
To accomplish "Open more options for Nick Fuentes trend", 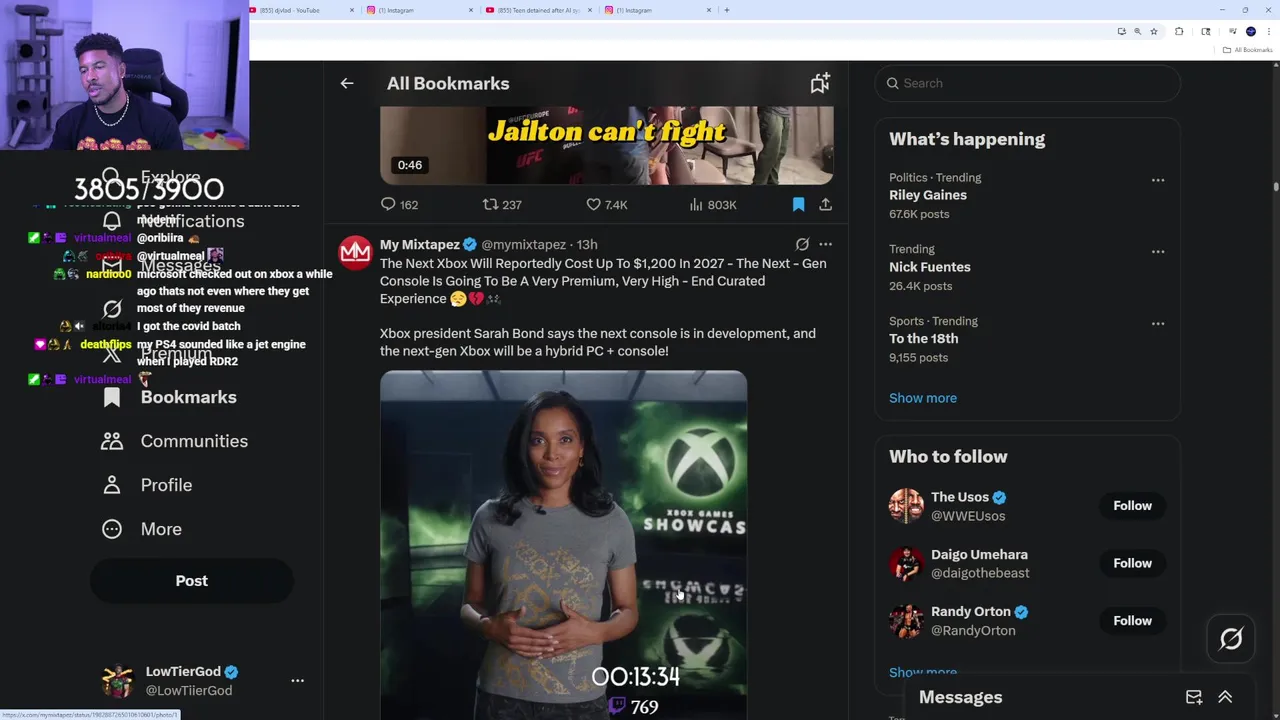I will [x=1158, y=252].
